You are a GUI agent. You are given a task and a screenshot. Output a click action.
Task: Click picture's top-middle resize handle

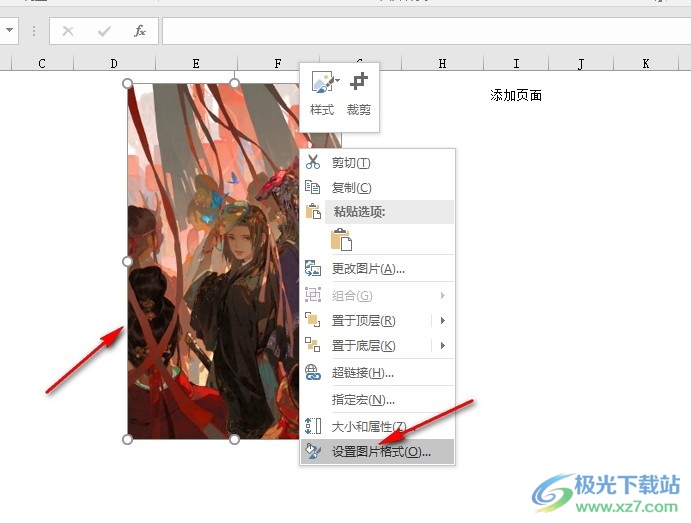(234, 83)
